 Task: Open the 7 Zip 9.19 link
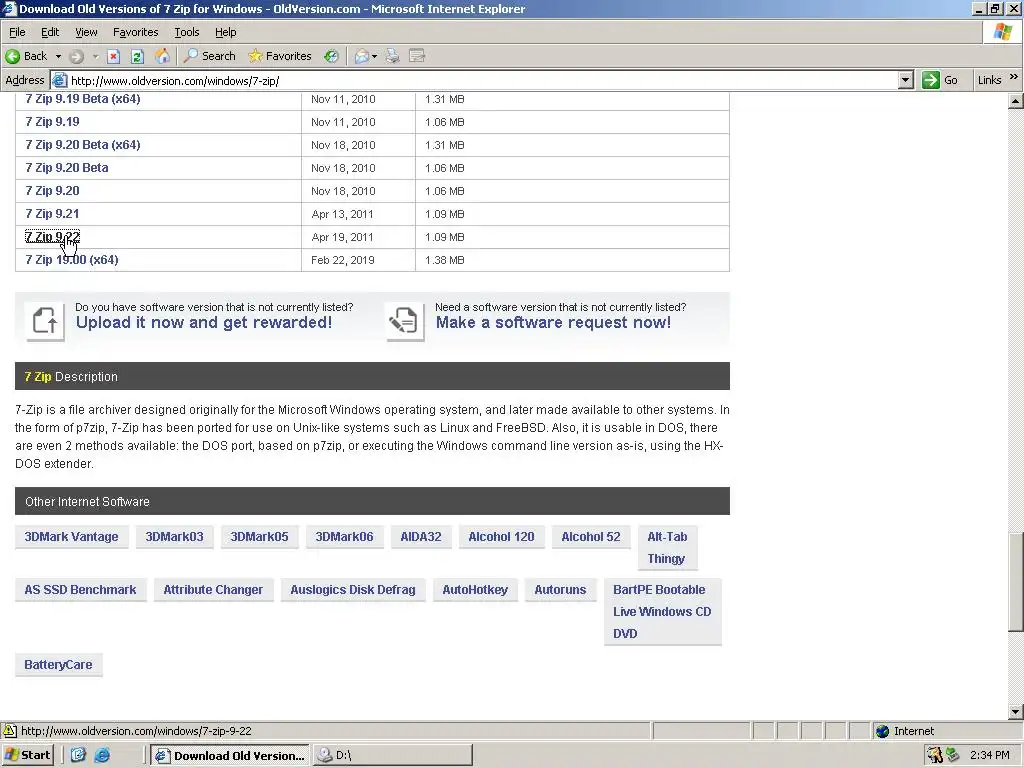pyautogui.click(x=52, y=121)
